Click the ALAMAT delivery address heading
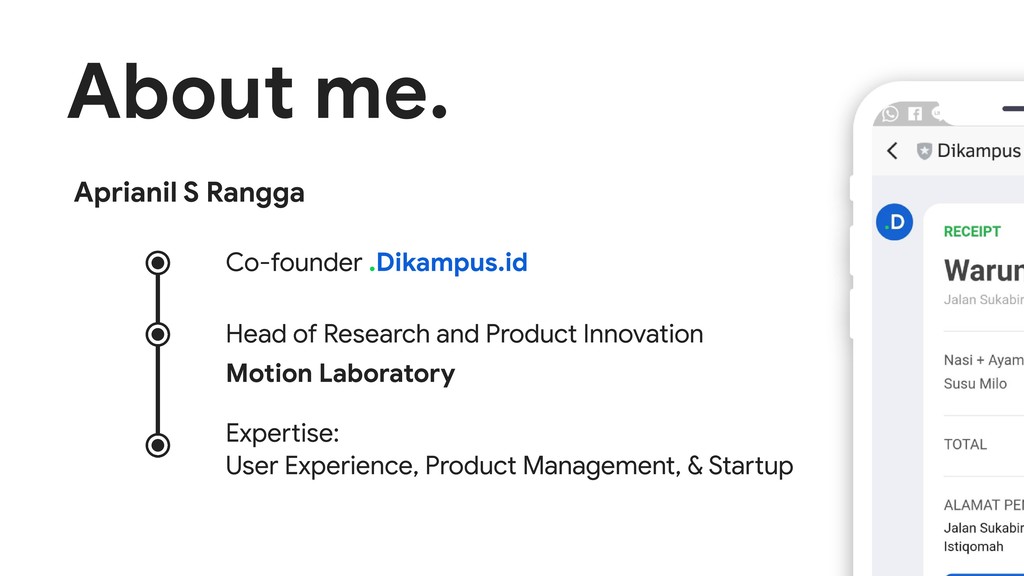This screenshot has height=576, width=1024. (x=984, y=505)
